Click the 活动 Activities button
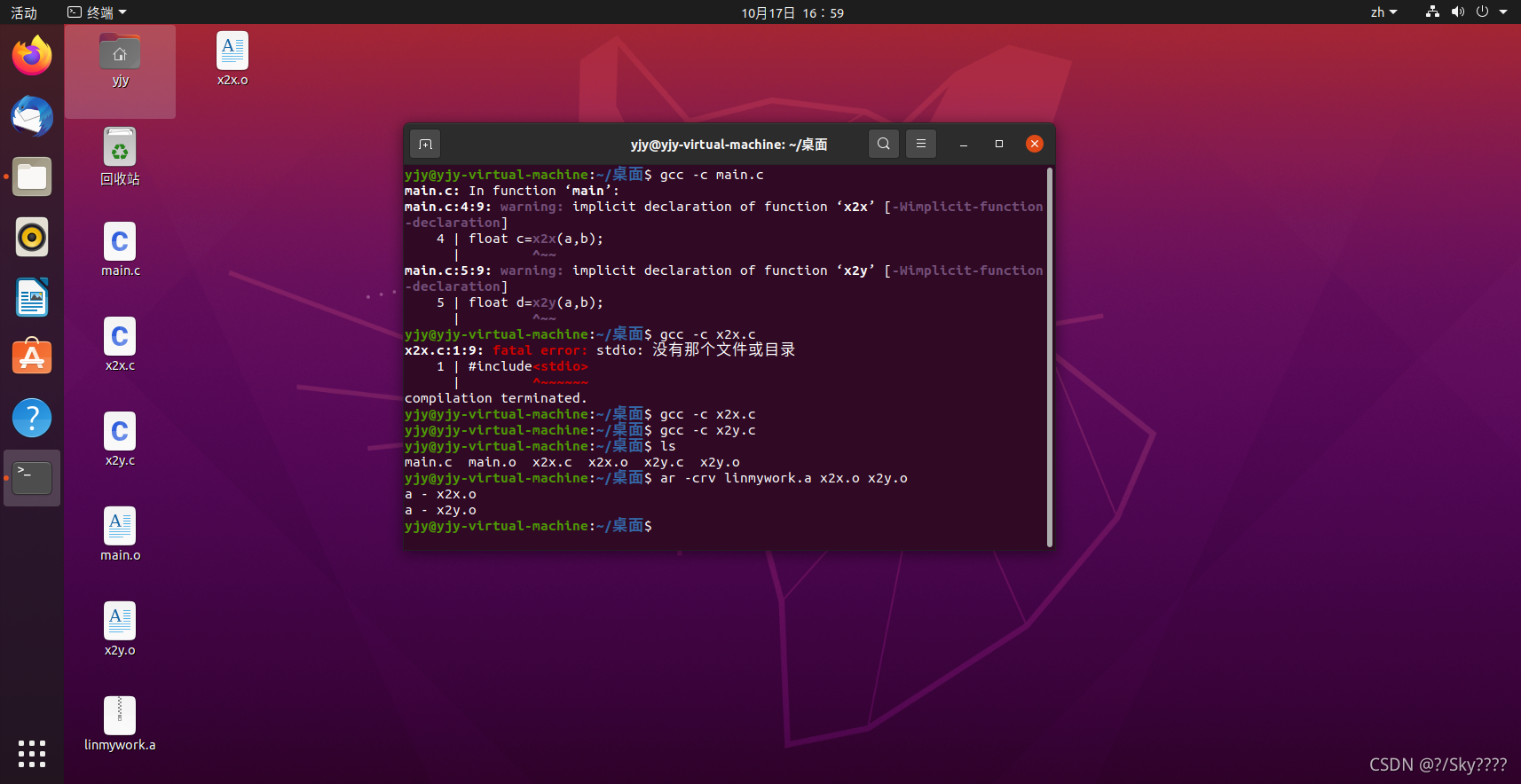This screenshot has height=784, width=1521. coord(24,12)
